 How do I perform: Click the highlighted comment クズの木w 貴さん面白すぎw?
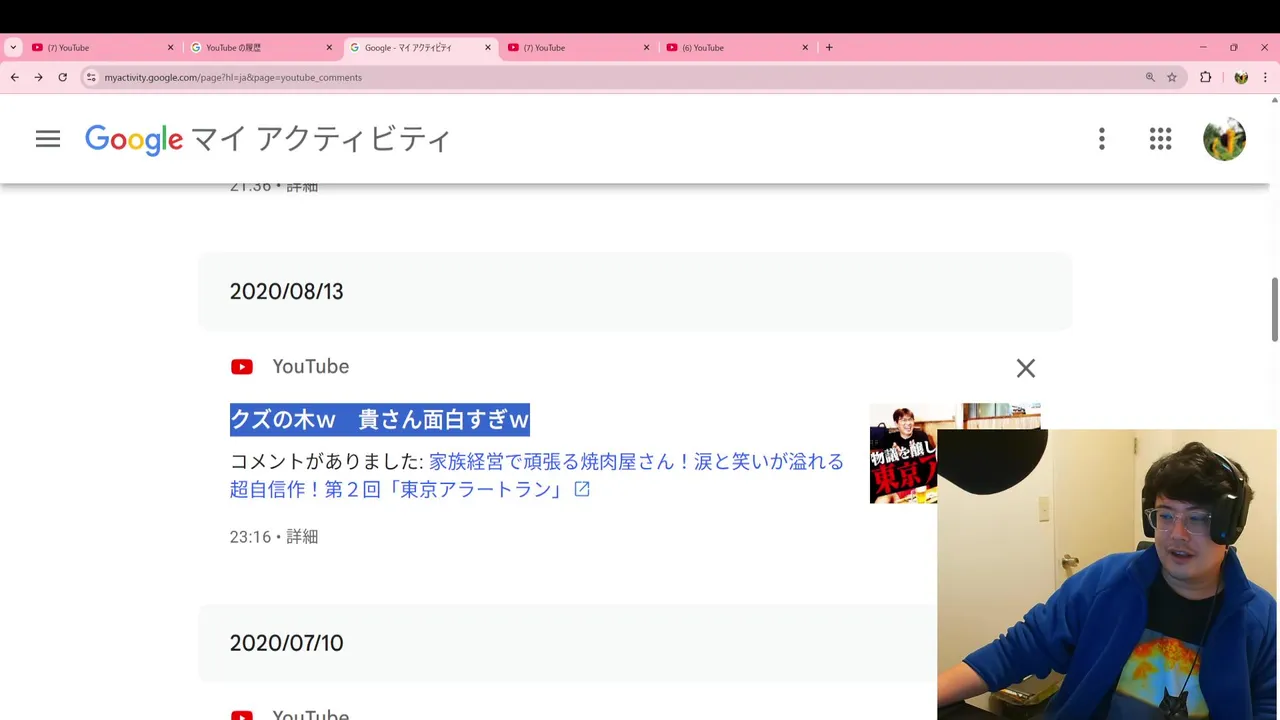tap(379, 420)
